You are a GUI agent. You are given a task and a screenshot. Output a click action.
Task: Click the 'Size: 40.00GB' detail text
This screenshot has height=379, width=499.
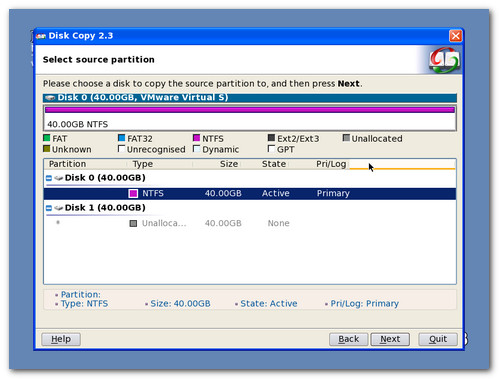click(180, 304)
